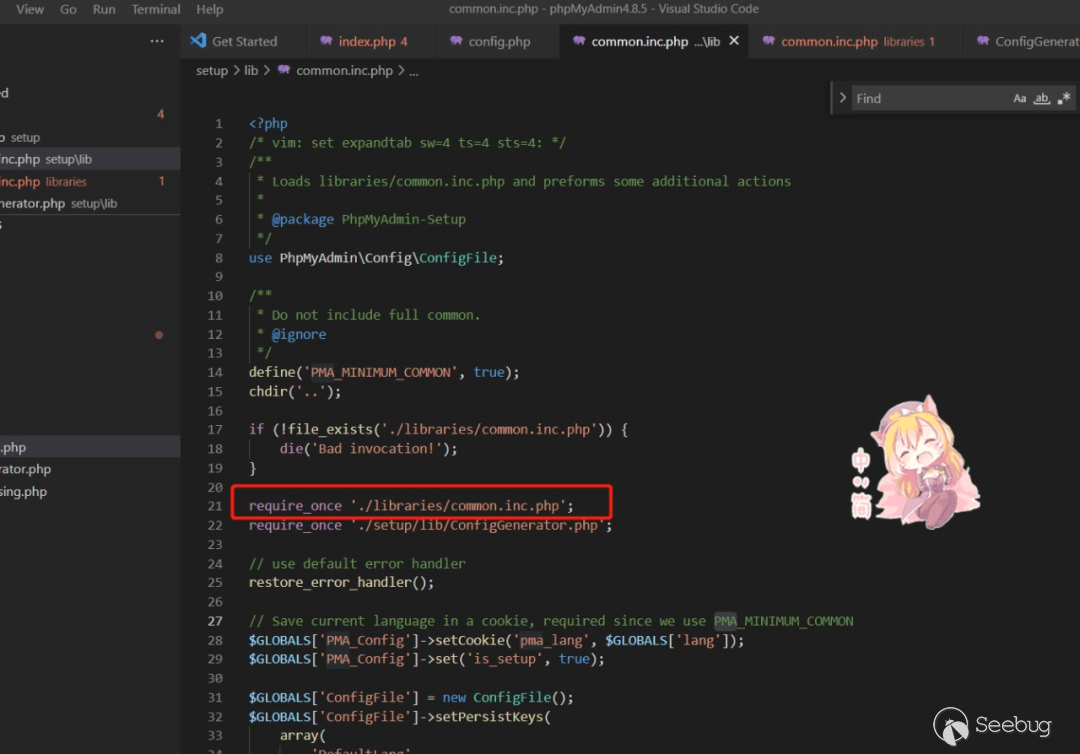The width and height of the screenshot is (1080, 754).
Task: Open the Go menu
Action: pos(68,9)
